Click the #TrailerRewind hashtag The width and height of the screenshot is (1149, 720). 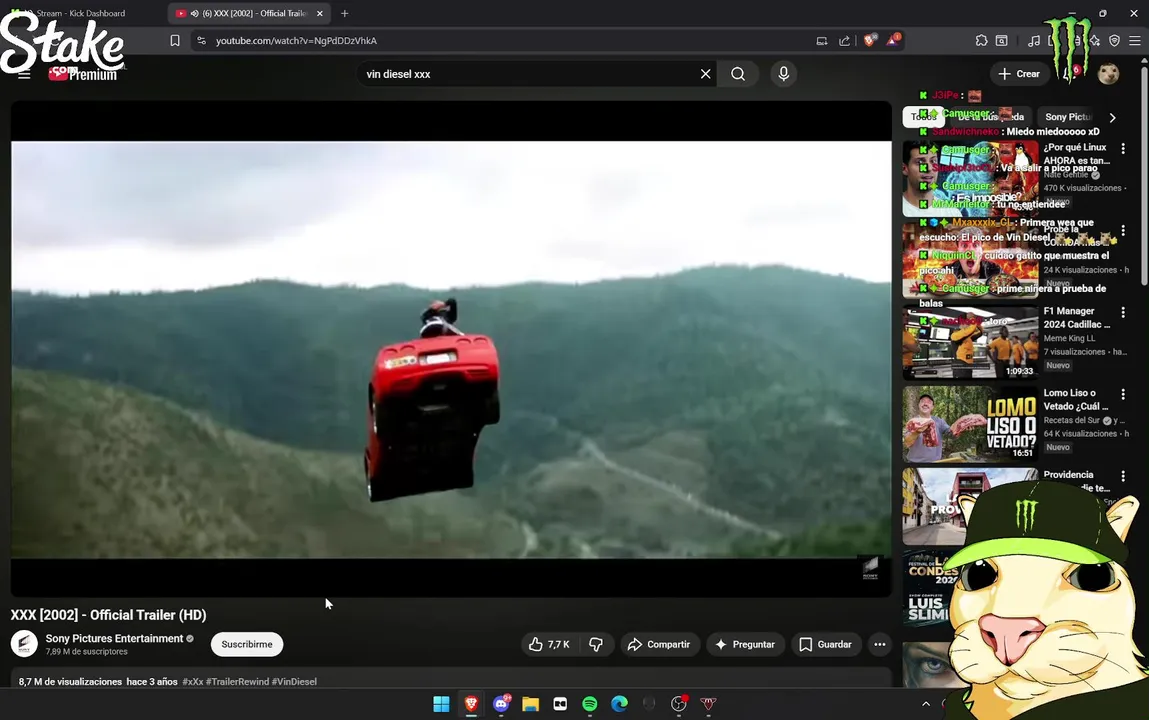coord(237,682)
